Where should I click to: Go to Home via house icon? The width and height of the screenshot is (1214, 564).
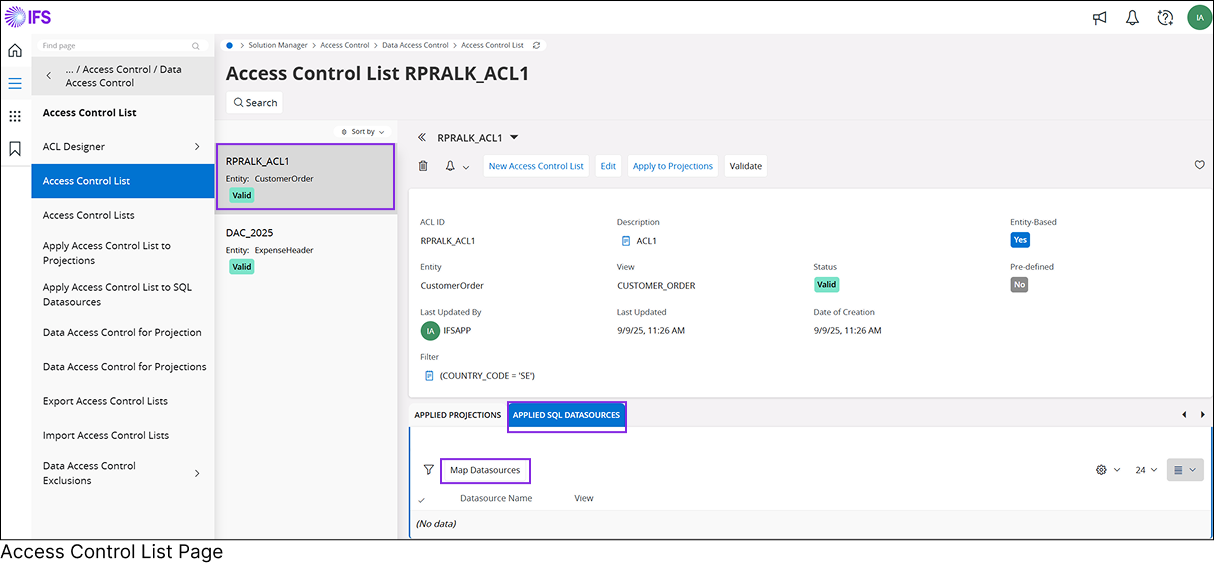point(15,51)
